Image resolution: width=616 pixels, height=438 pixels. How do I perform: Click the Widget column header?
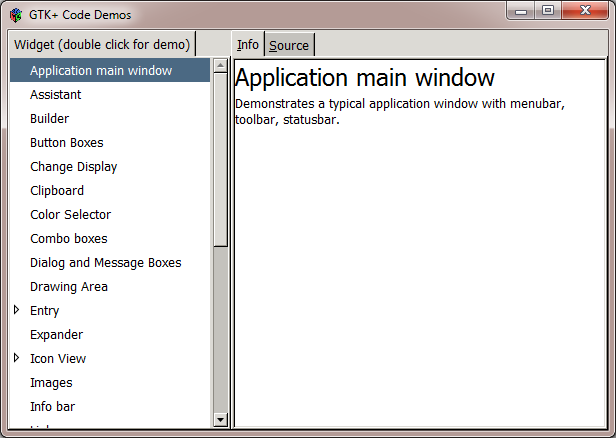click(102, 45)
